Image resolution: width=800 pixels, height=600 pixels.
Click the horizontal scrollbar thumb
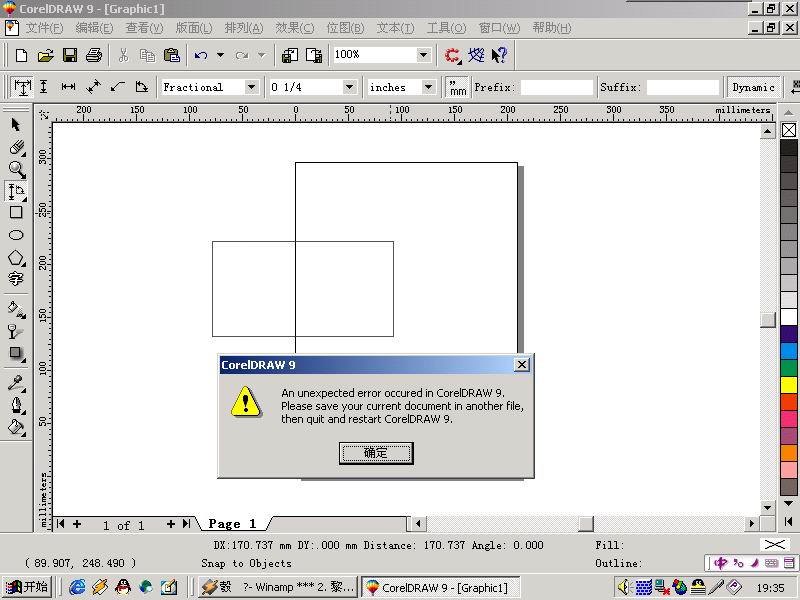[586, 523]
